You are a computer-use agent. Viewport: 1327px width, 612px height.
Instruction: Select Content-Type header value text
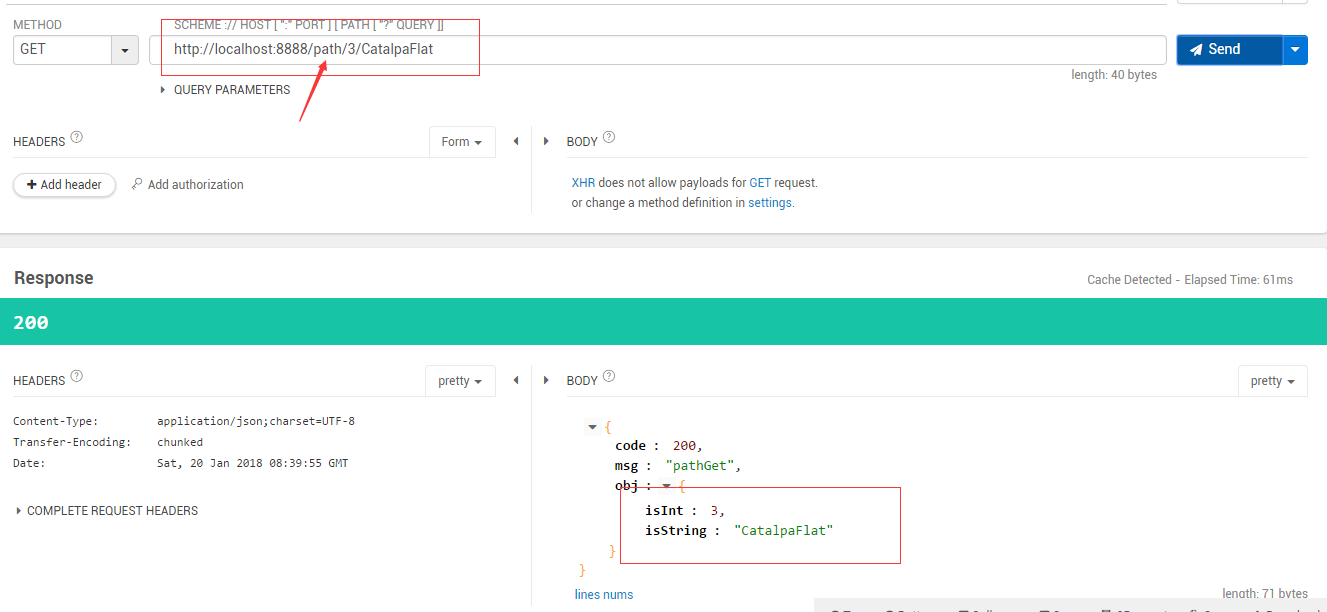pyautogui.click(x=256, y=421)
